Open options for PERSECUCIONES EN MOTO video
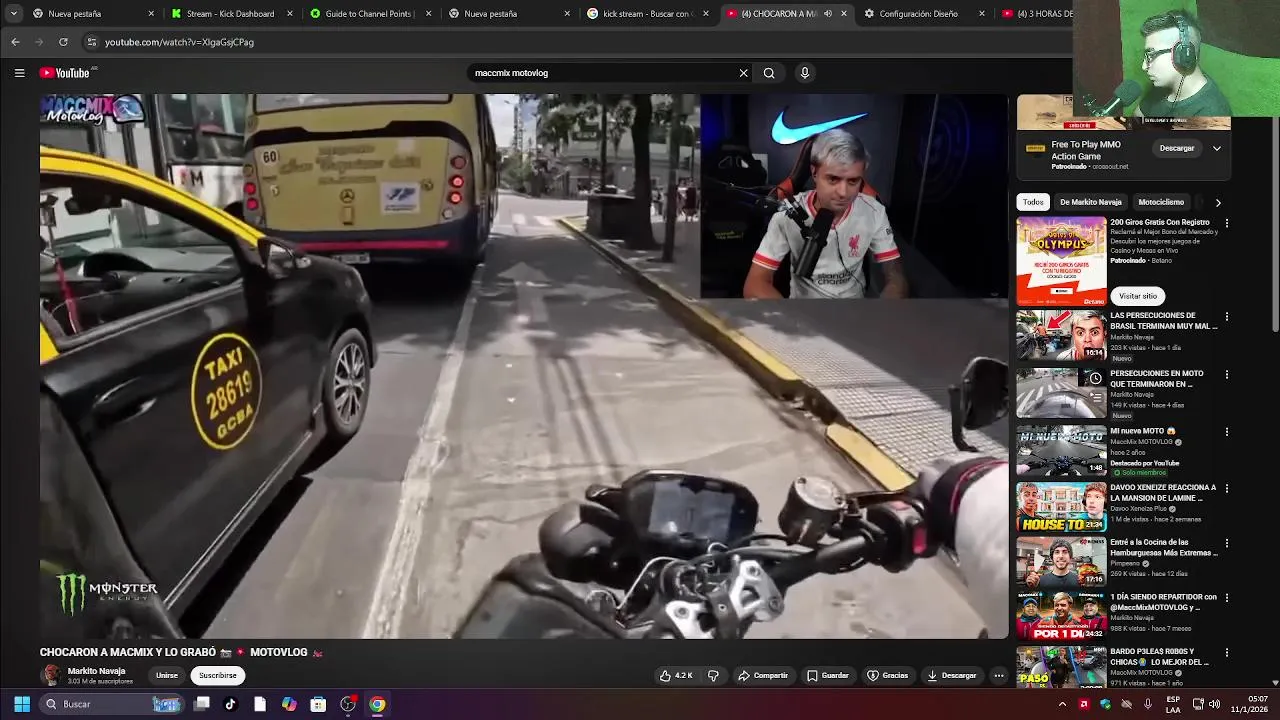Viewport: 1280px width, 720px height. point(1227,374)
